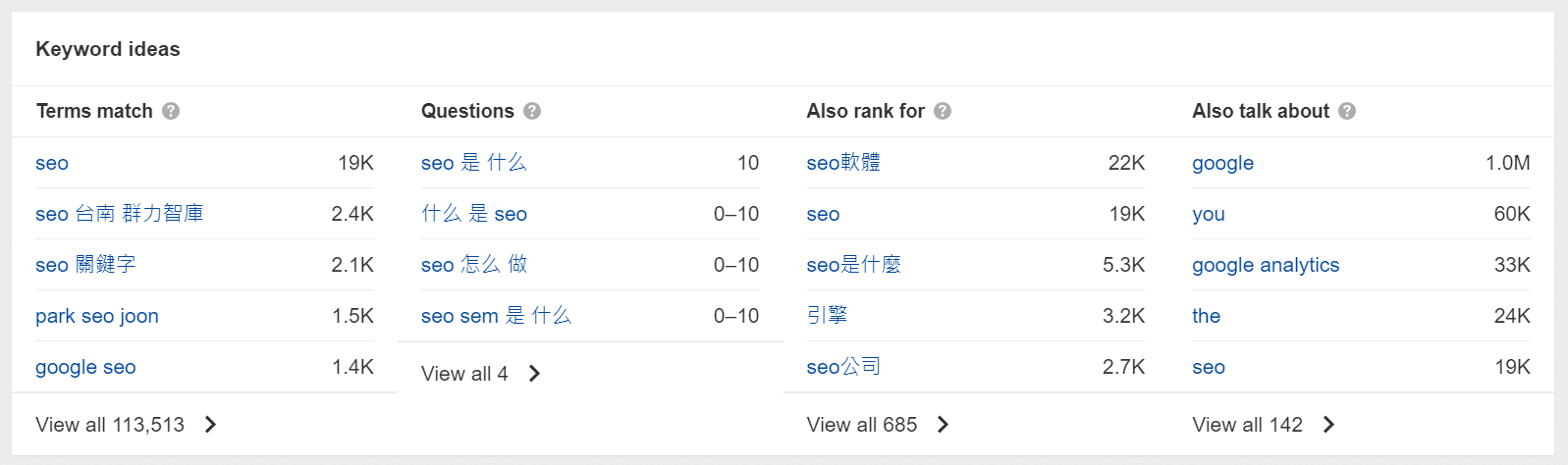
Task: Click the 'google' keyword with 1.0M volume
Action: 1222,163
